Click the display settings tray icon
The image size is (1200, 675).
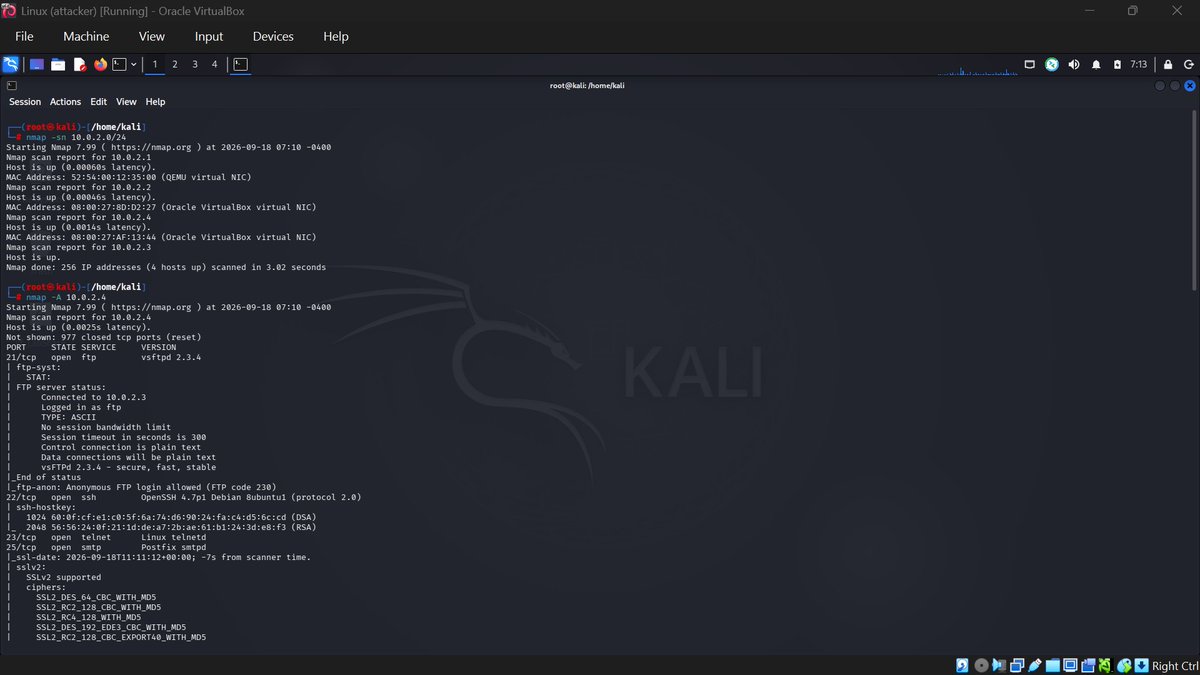tap(1029, 65)
